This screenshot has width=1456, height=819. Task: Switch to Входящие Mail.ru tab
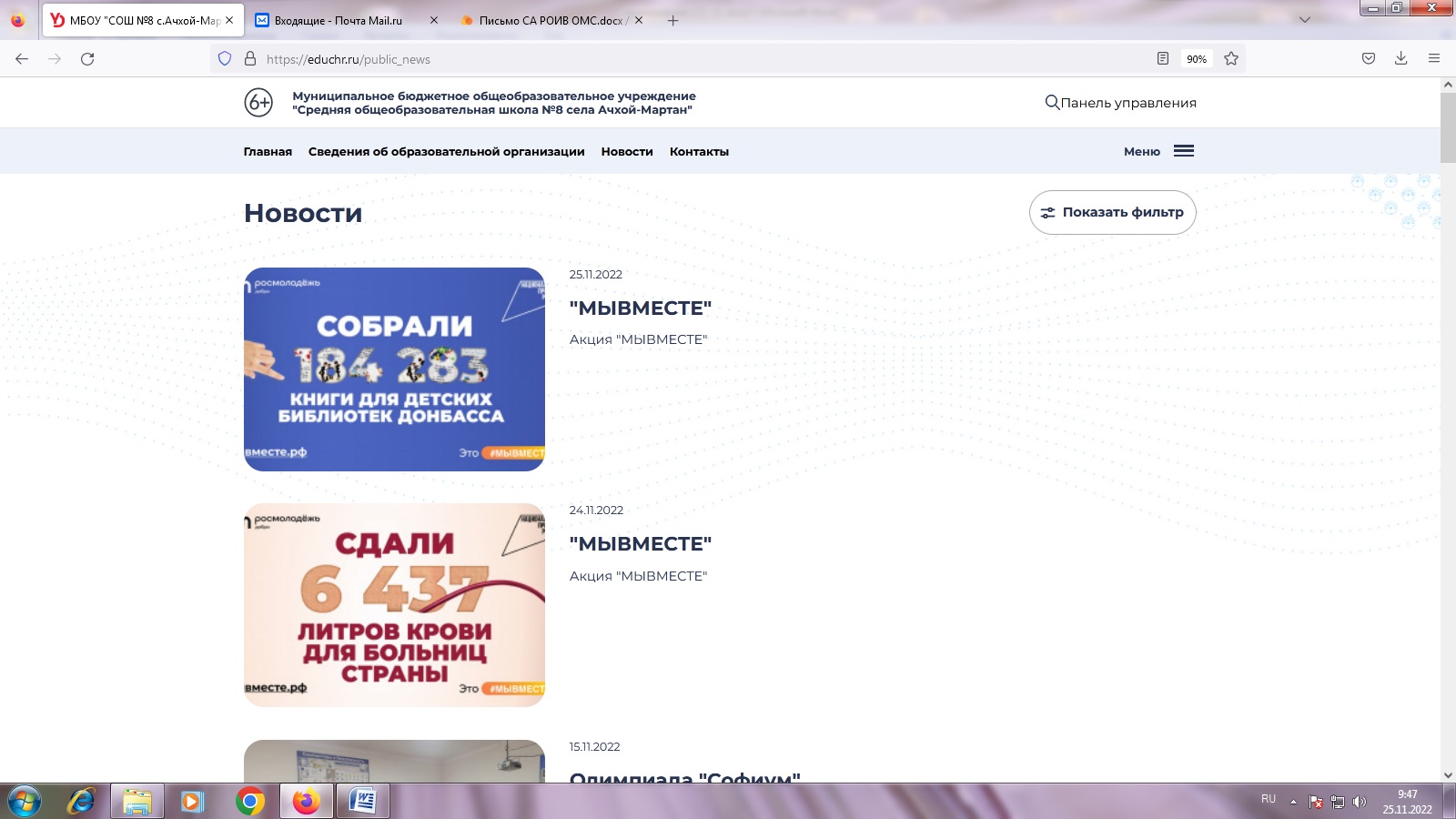pos(339,20)
